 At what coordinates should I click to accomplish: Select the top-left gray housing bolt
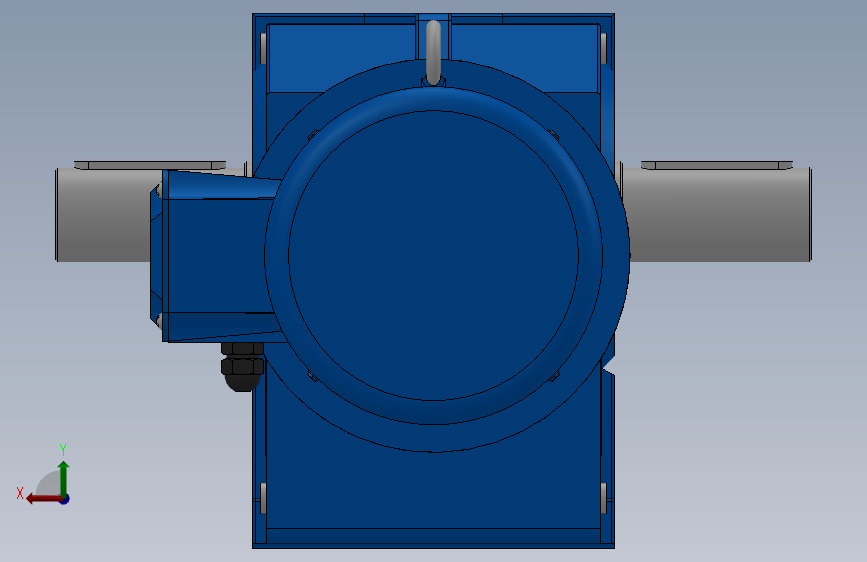pos(263,49)
